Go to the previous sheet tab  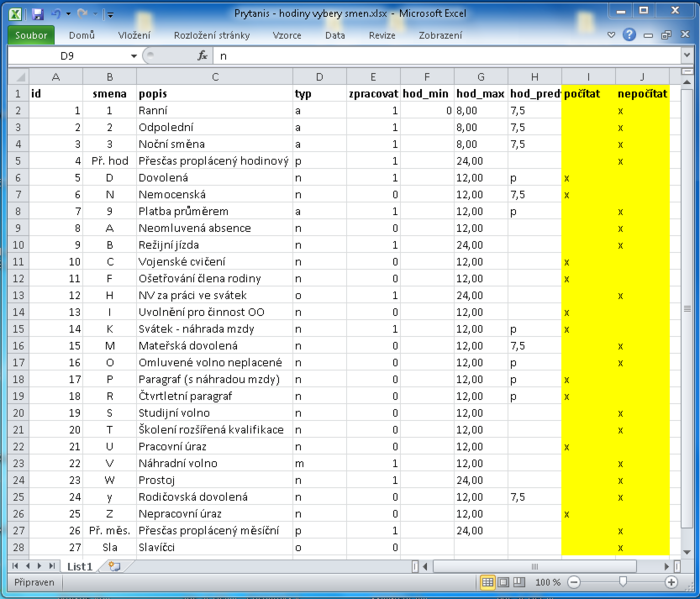point(28,566)
